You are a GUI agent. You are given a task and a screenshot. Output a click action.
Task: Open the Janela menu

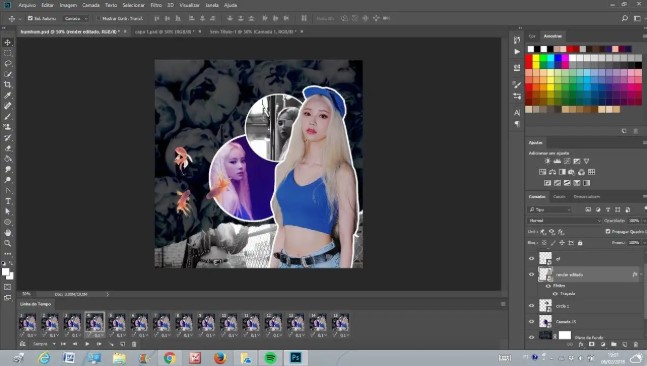(x=212, y=5)
